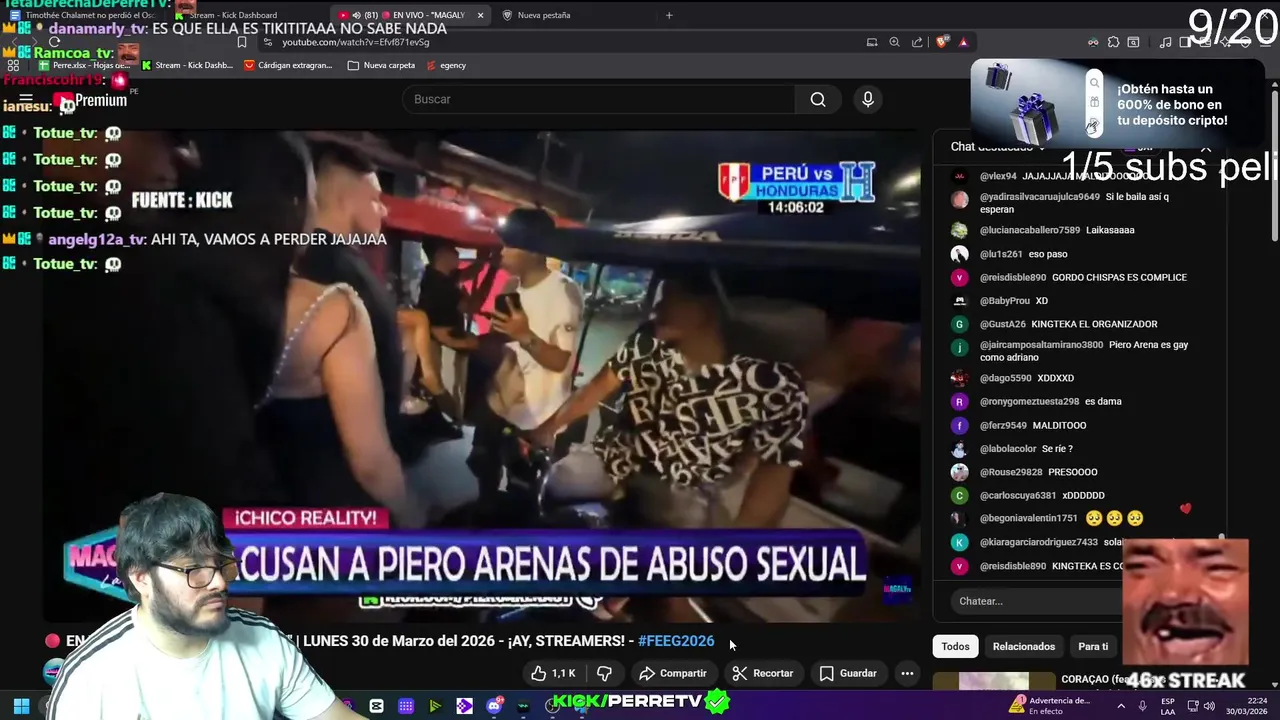Open egency bookmark
The image size is (1280, 720).
[446, 65]
